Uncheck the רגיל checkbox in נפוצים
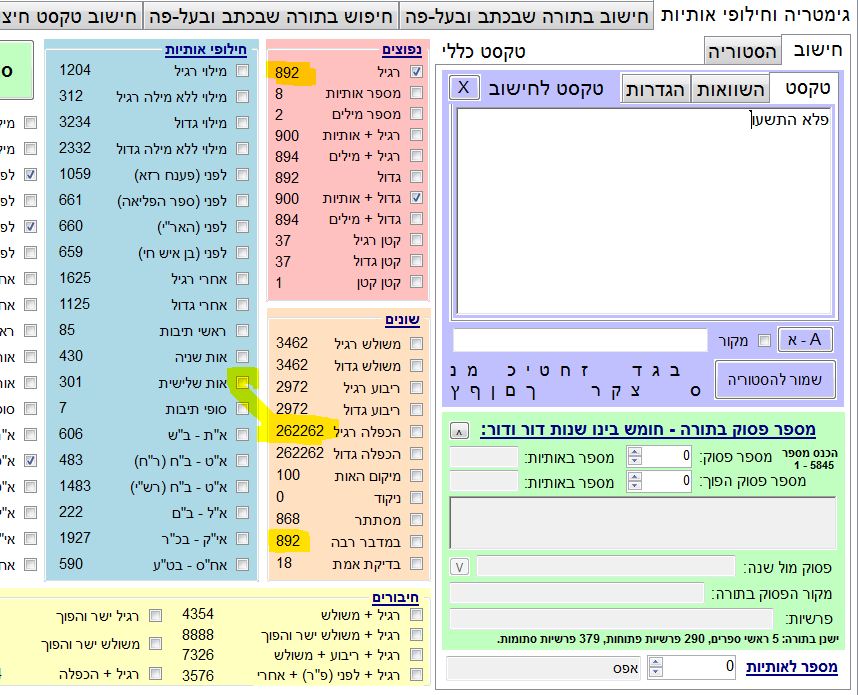Viewport: 858px width, 695px height. coord(416,72)
